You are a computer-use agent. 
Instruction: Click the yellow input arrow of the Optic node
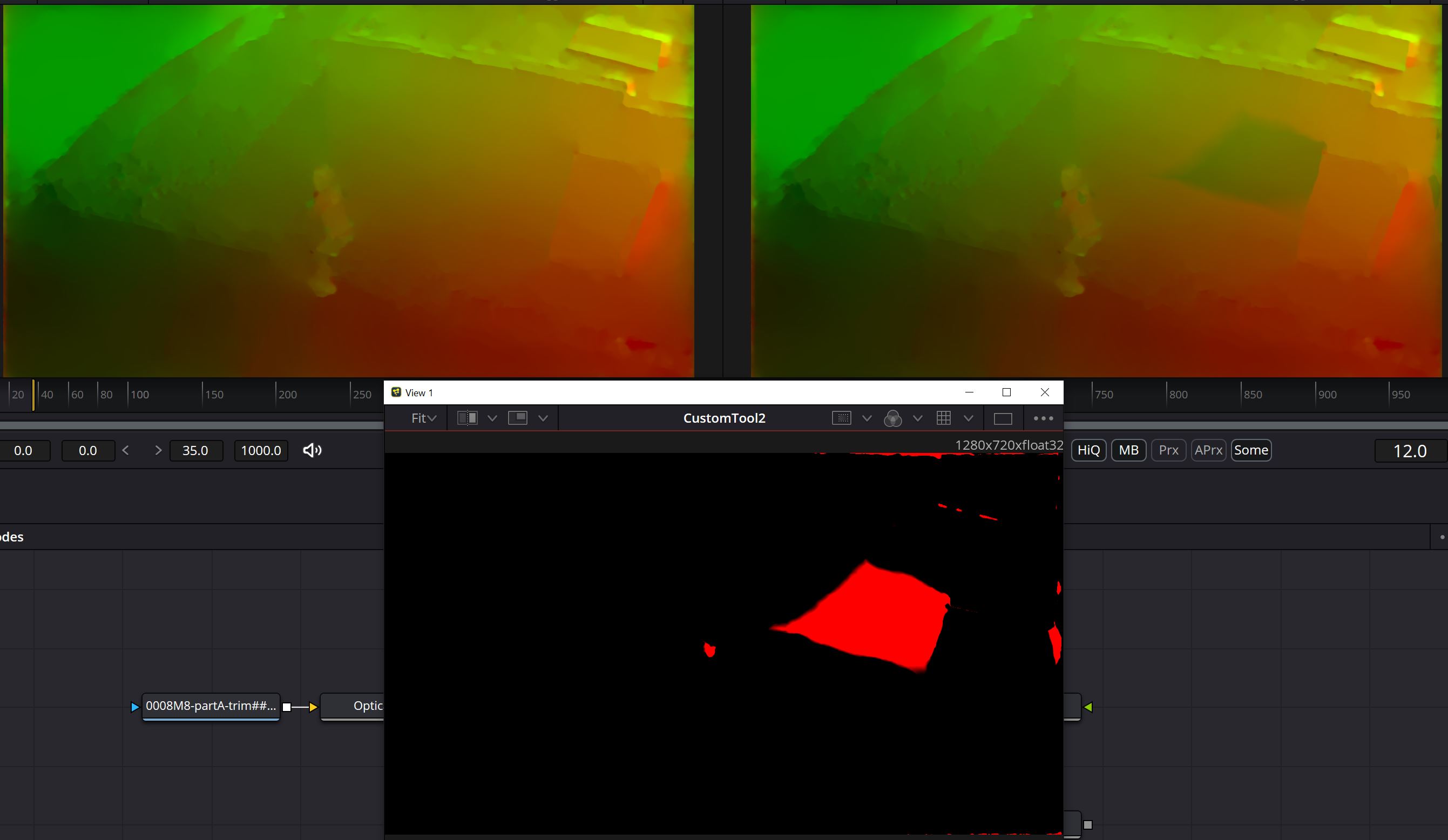313,707
